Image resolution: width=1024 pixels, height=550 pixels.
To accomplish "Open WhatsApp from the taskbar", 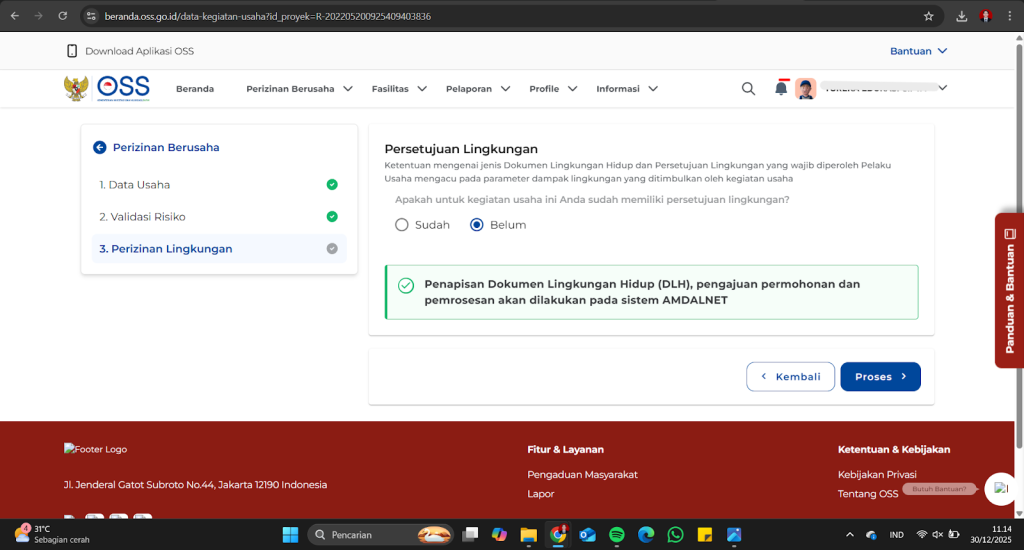I will [x=675, y=535].
